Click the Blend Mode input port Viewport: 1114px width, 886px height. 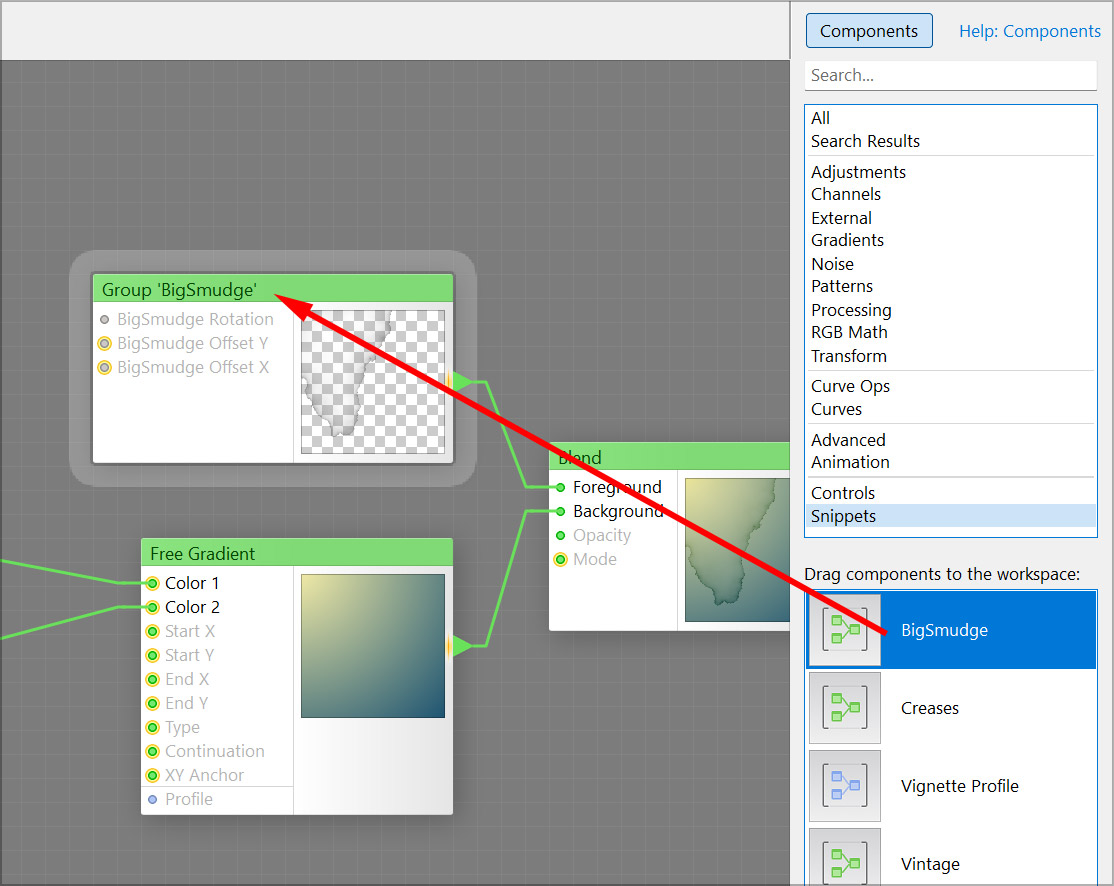[561, 559]
